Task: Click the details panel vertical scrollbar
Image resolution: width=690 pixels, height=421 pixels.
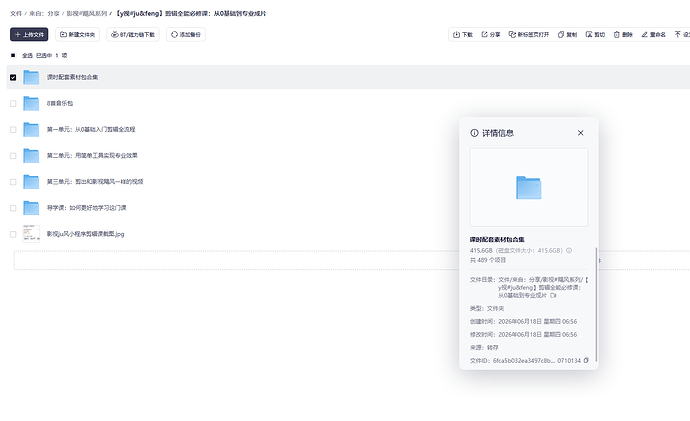Action: tap(596, 304)
